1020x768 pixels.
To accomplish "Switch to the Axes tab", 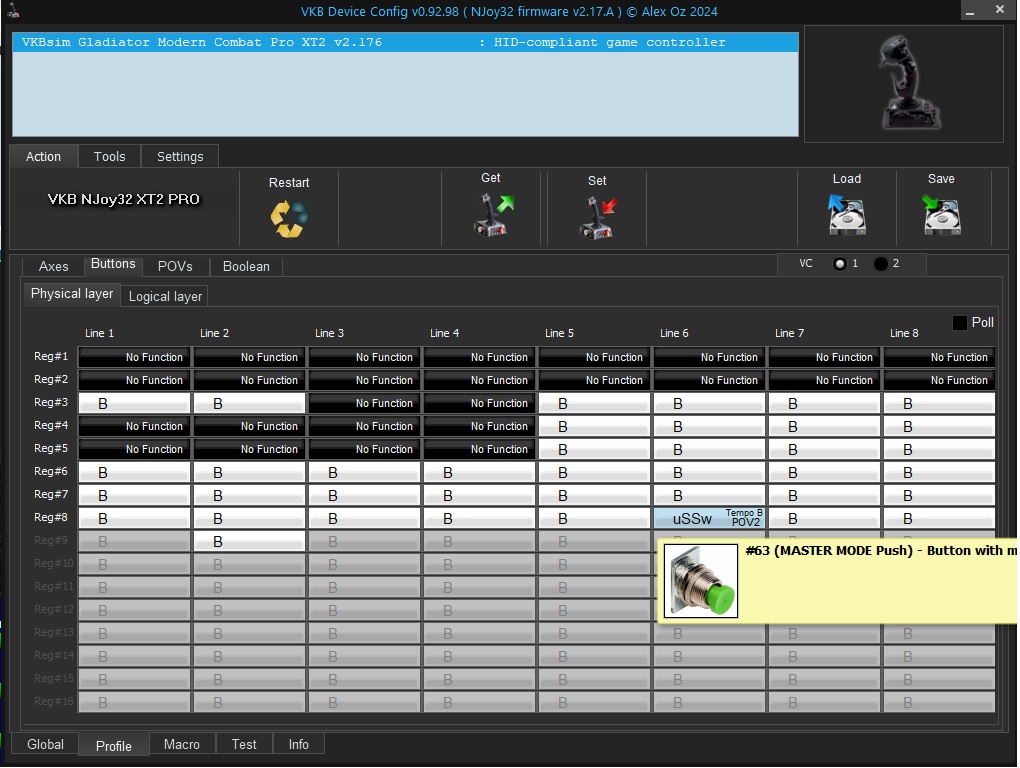I will (53, 267).
